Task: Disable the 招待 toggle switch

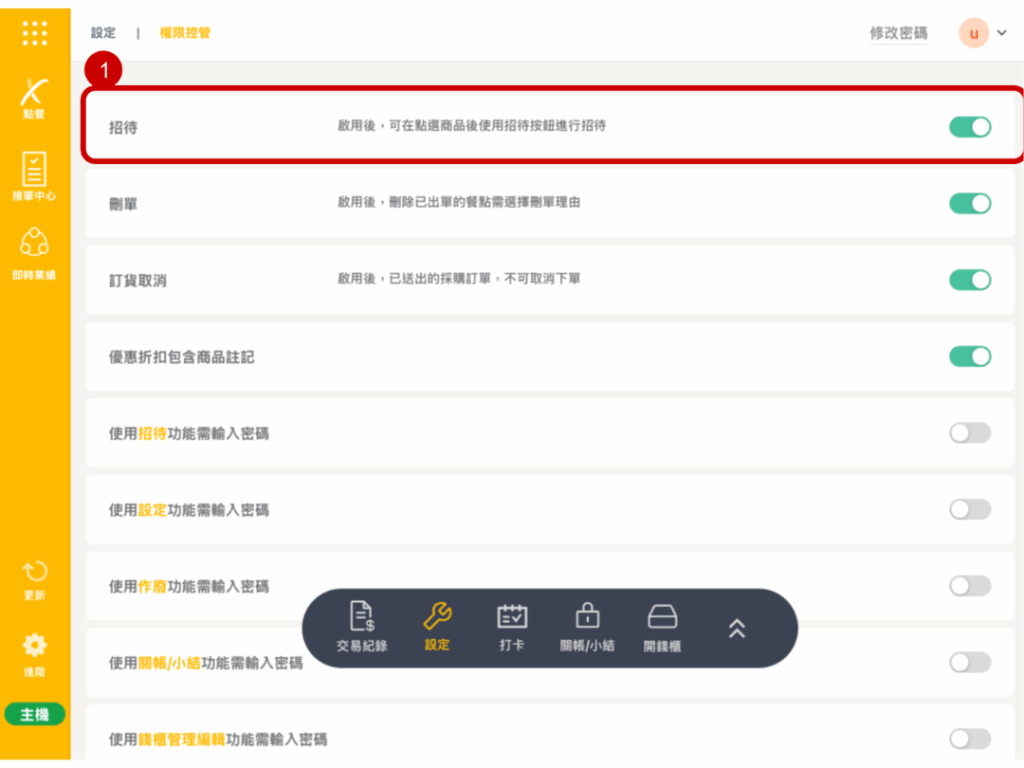Action: point(969,127)
